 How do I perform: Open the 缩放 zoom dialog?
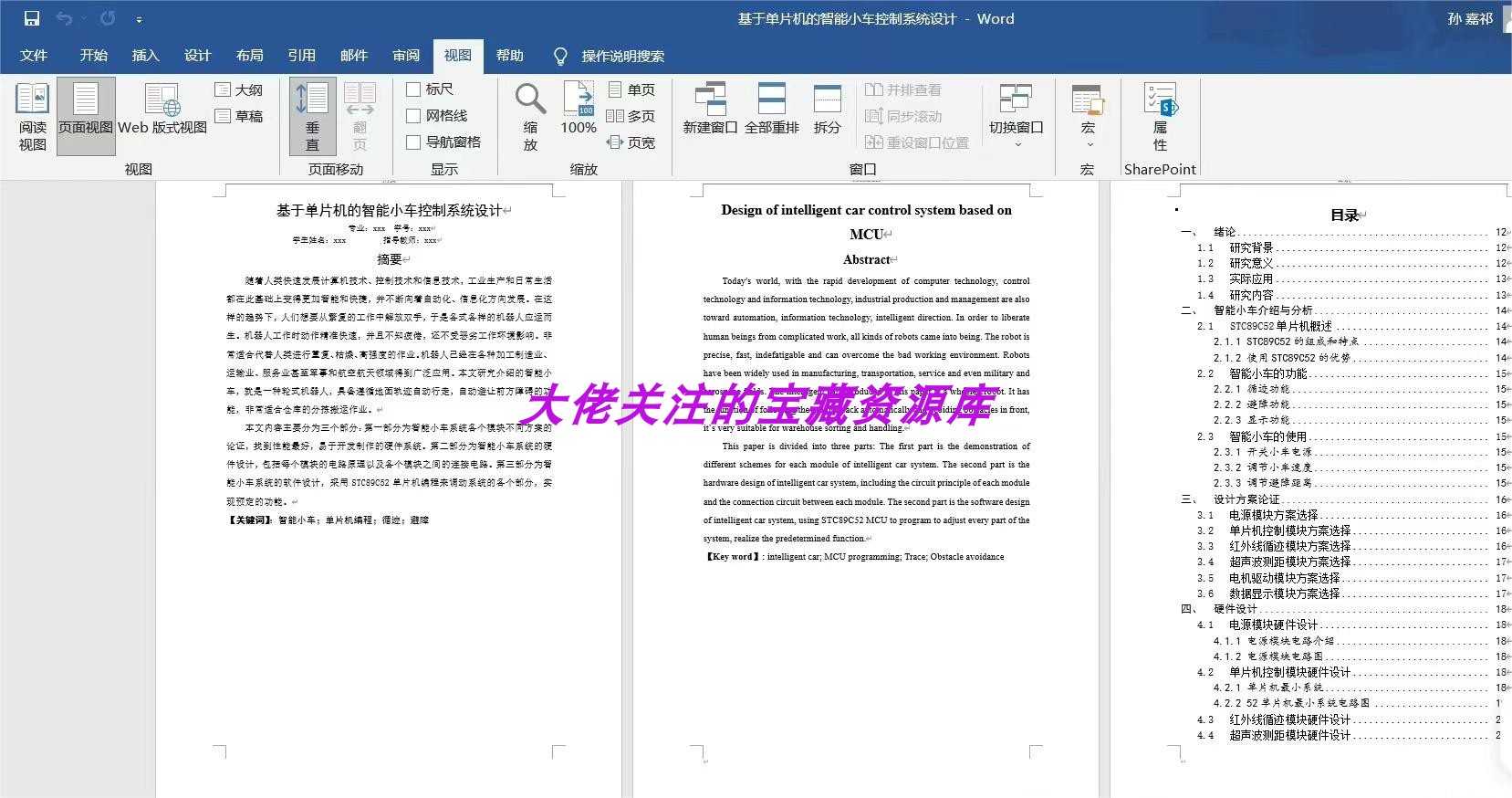(x=530, y=117)
